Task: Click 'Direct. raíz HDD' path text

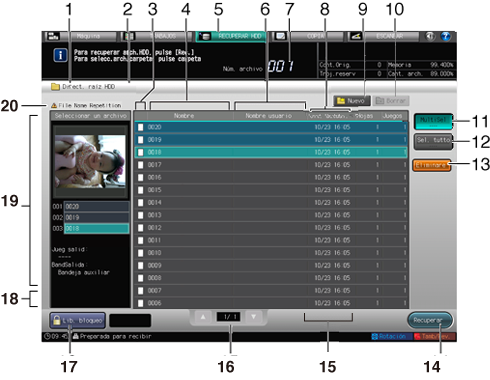Action: pyautogui.click(x=88, y=87)
